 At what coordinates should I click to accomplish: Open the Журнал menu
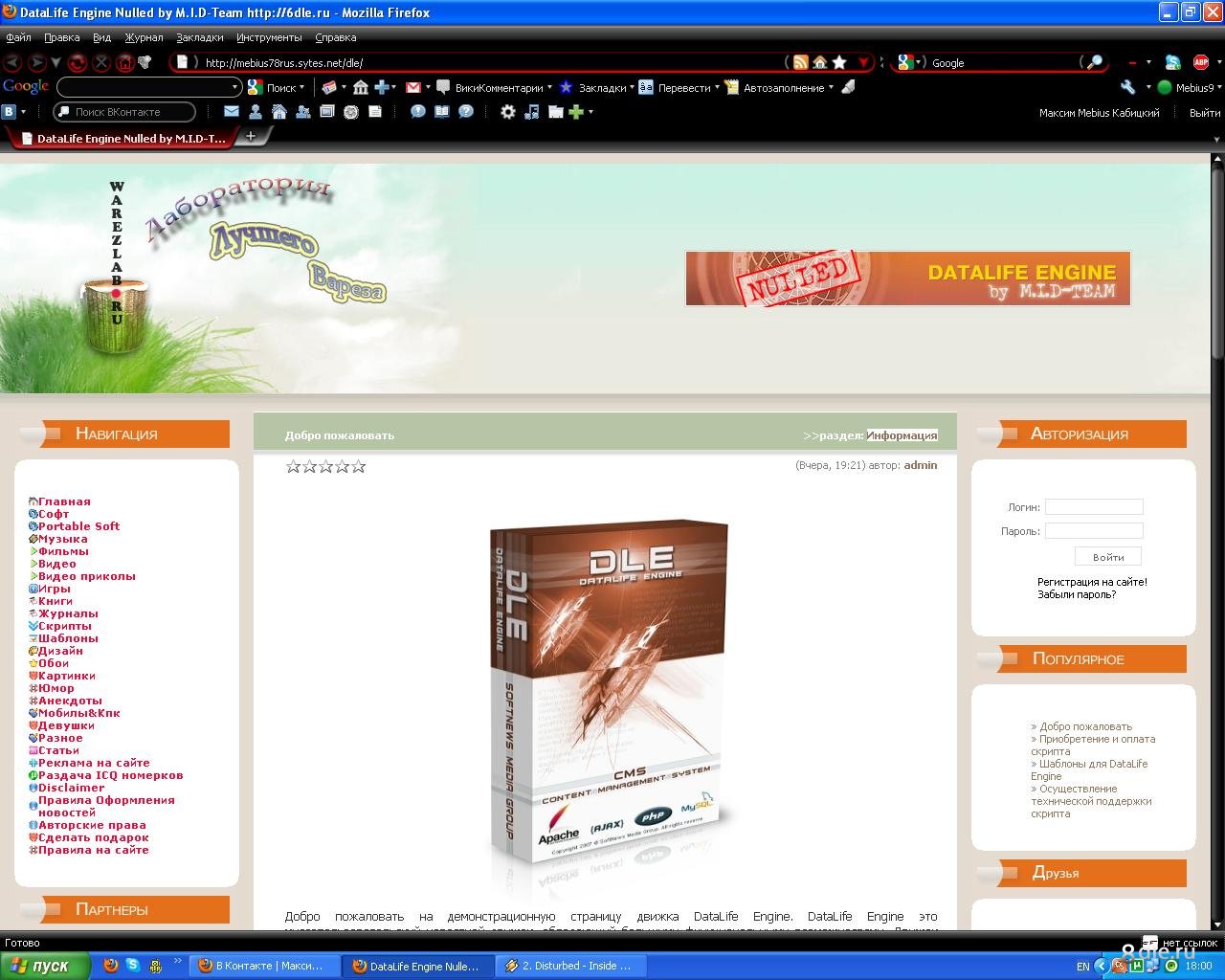144,37
